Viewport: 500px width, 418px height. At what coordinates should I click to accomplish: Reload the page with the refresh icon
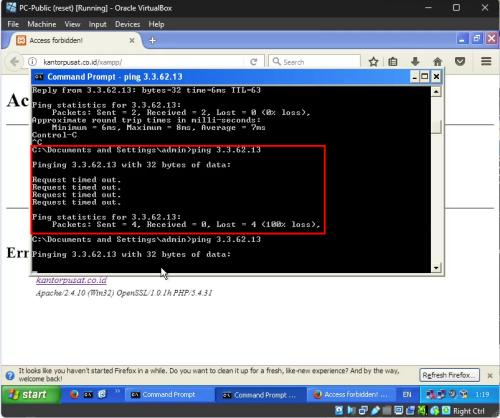click(x=254, y=62)
